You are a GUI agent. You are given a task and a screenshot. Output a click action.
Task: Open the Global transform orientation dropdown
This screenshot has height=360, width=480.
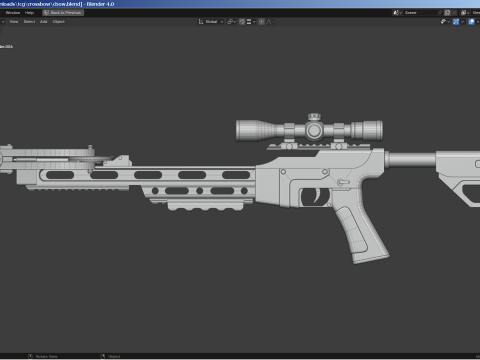[211, 22]
